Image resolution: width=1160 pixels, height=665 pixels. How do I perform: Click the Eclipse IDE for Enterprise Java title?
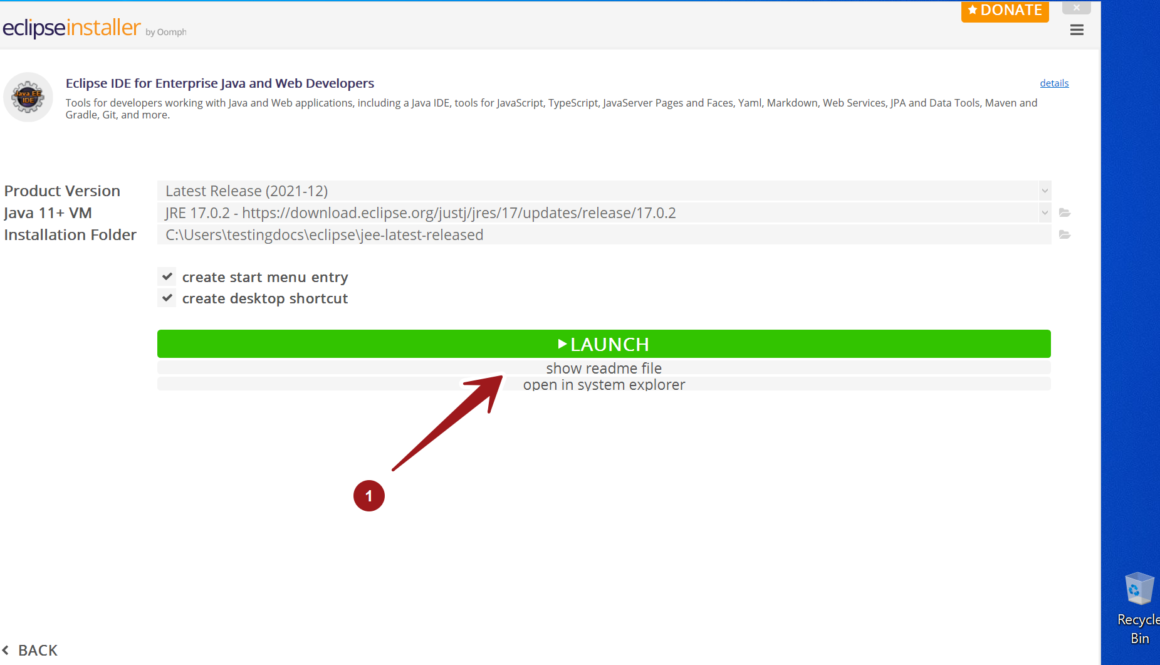[220, 83]
